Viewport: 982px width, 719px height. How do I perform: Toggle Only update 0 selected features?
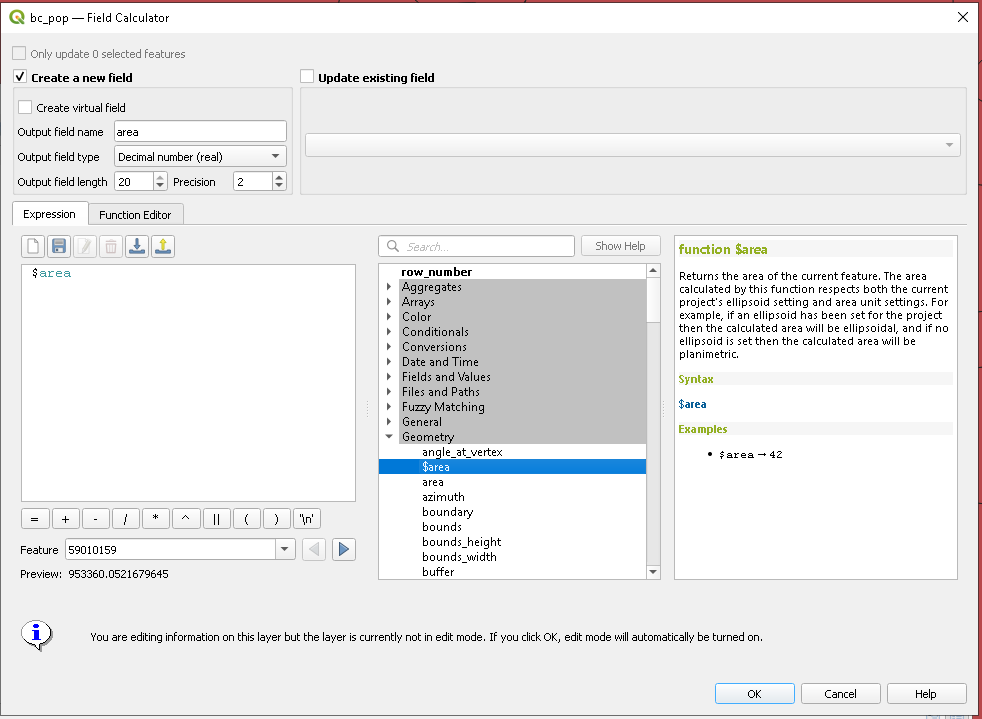19,53
